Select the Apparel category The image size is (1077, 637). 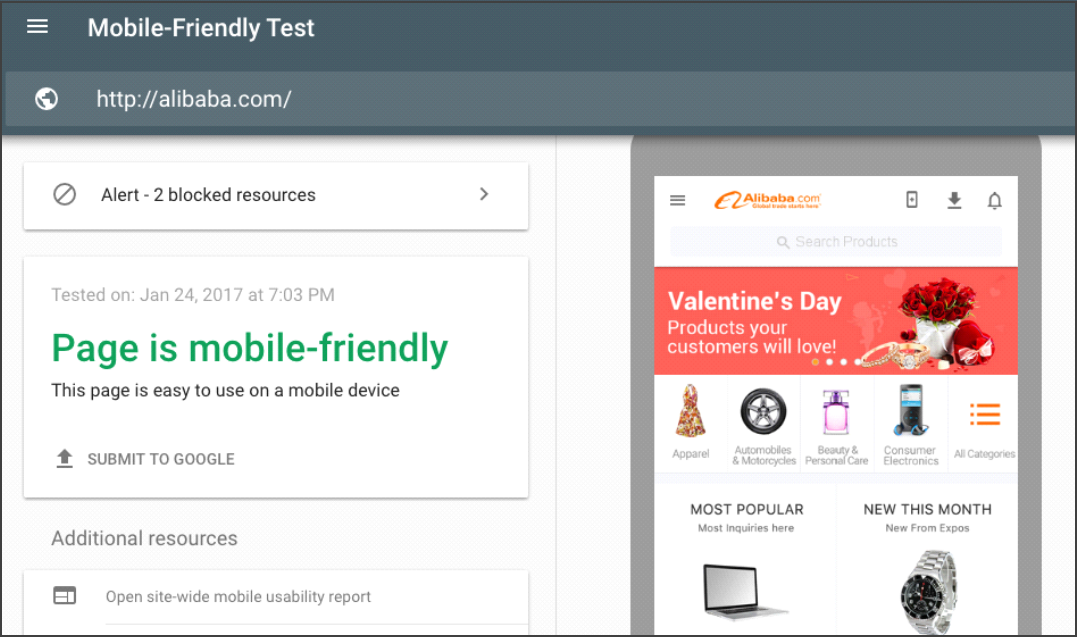pyautogui.click(x=690, y=422)
